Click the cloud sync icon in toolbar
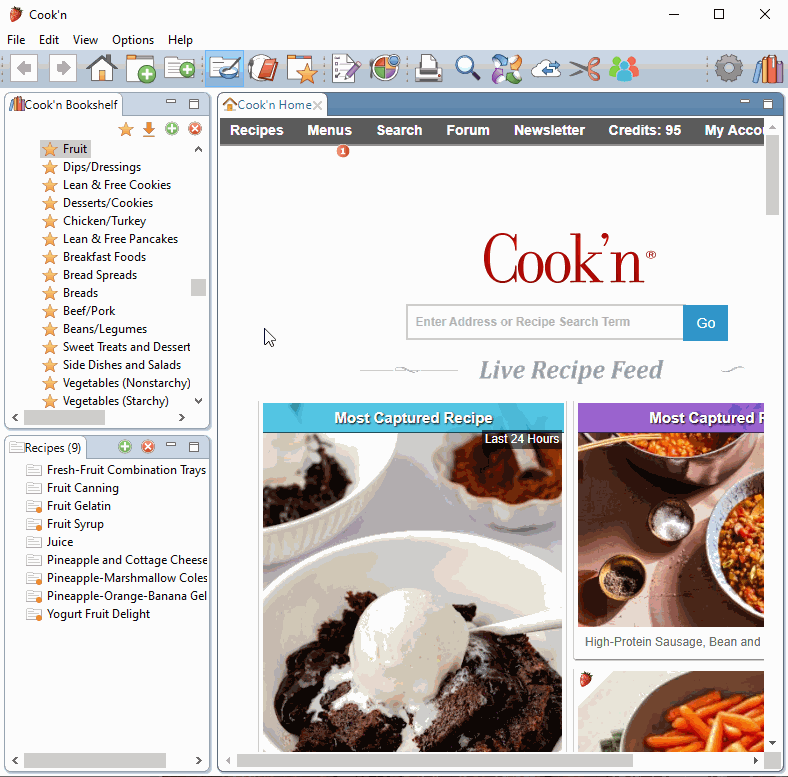 pos(546,69)
